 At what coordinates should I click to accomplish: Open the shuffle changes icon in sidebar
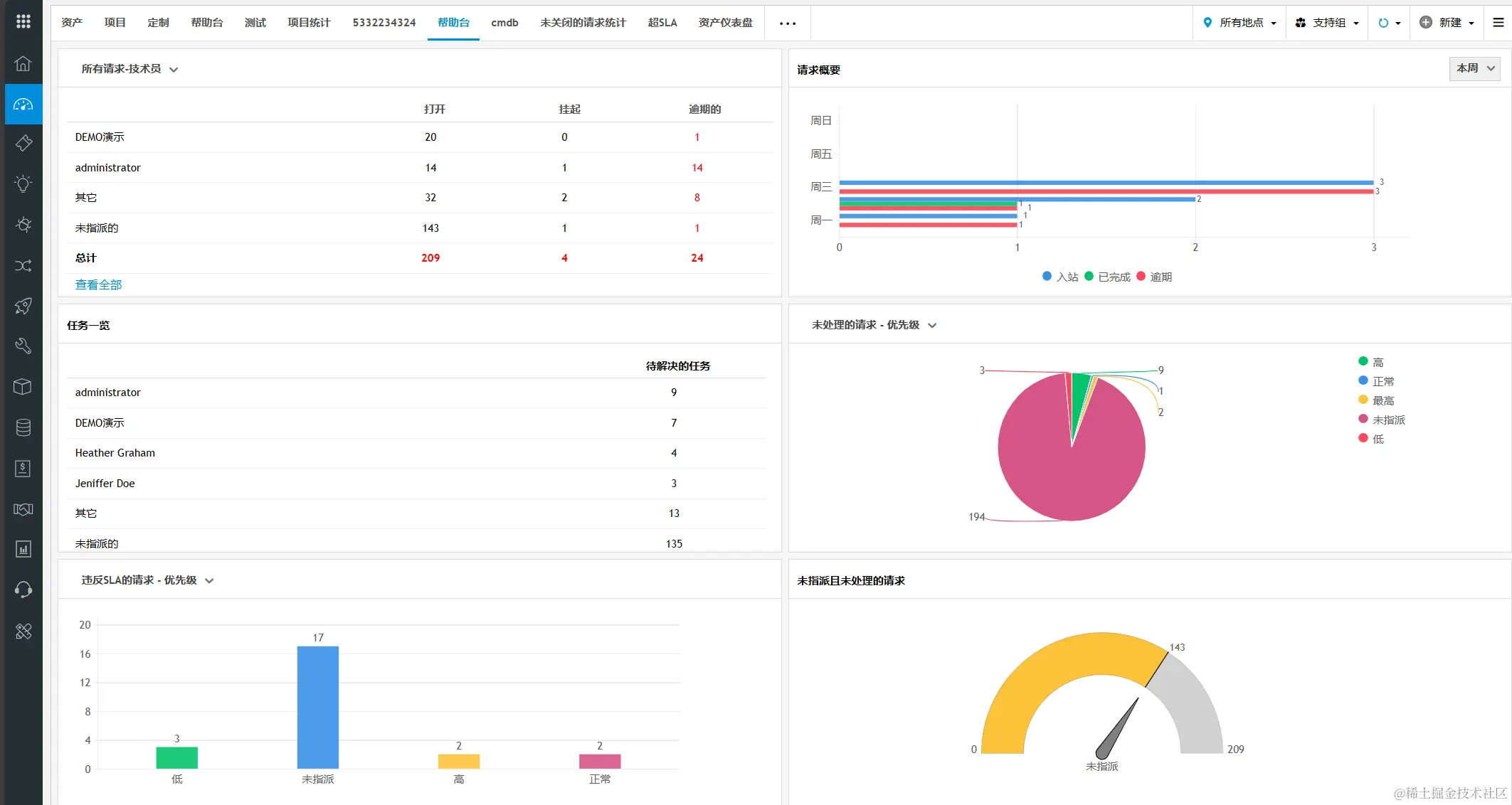23,266
